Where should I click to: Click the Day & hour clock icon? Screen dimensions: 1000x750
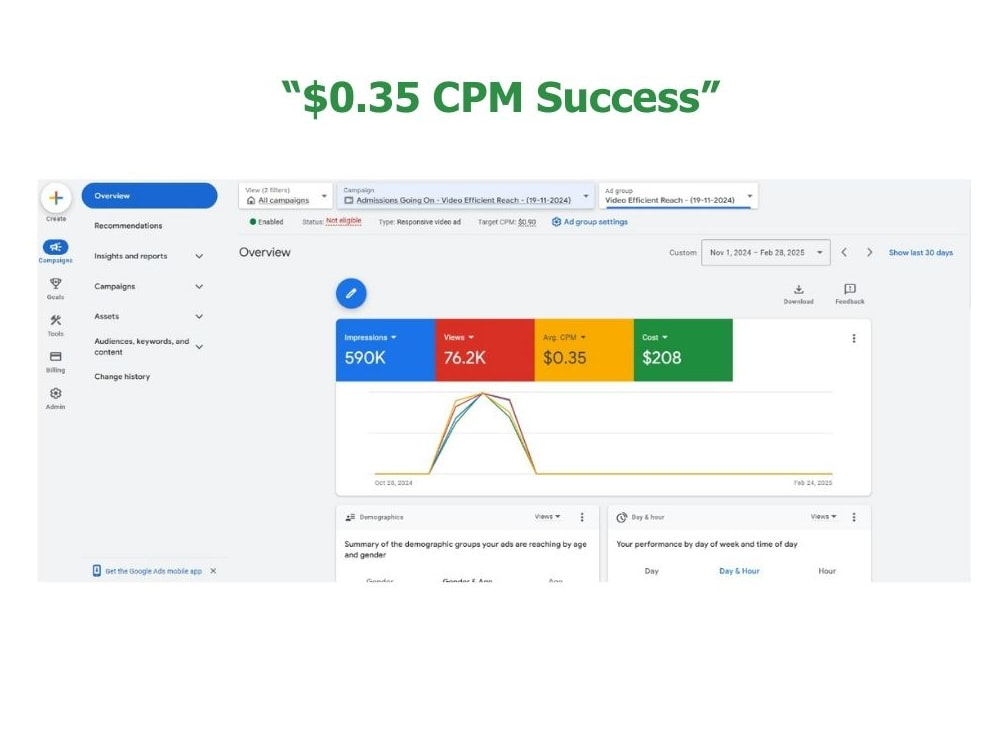click(621, 517)
